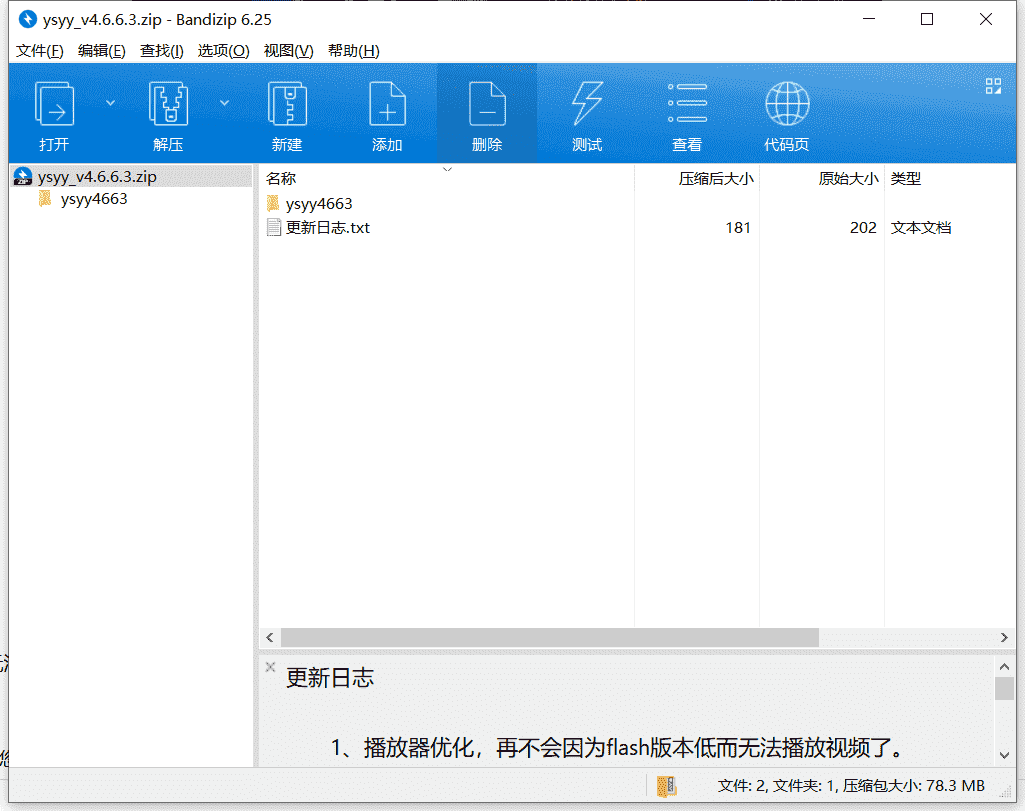Click the 202 original size value
Screen dimensions: 1025x811
point(863,227)
